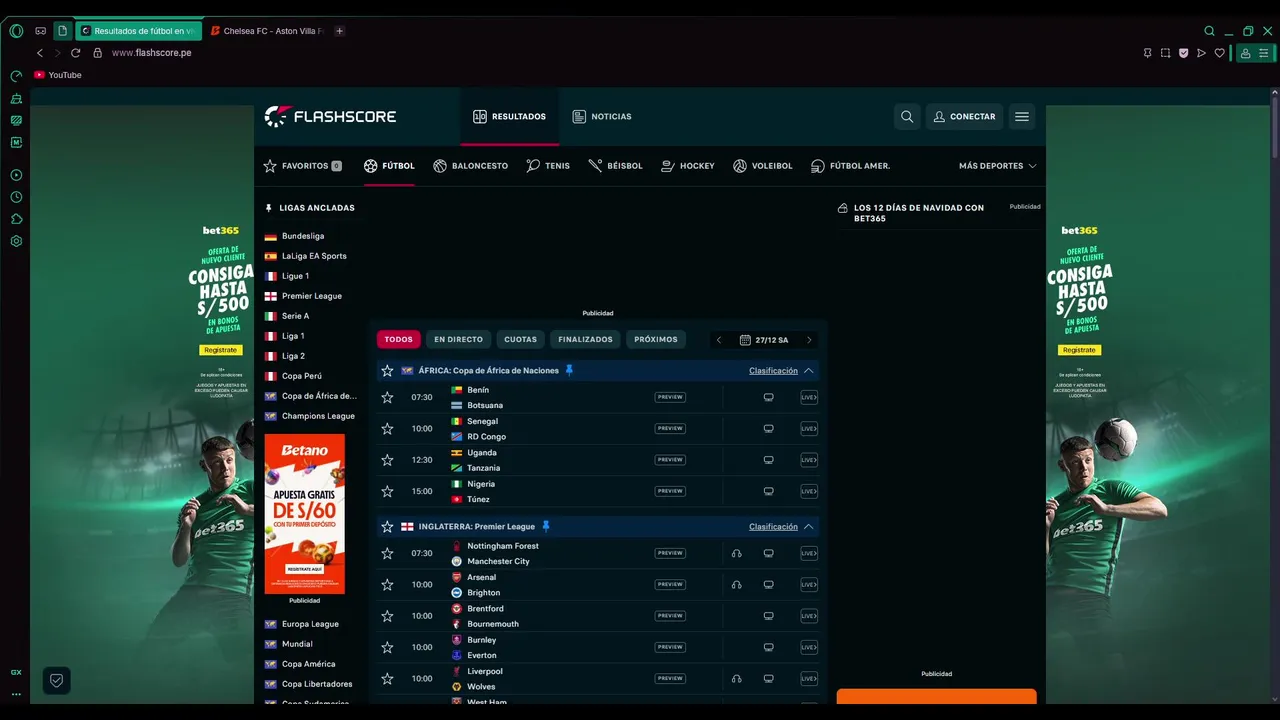The height and width of the screenshot is (720, 1280).
Task: Open the date picker 27/12 SA
Action: click(x=764, y=340)
